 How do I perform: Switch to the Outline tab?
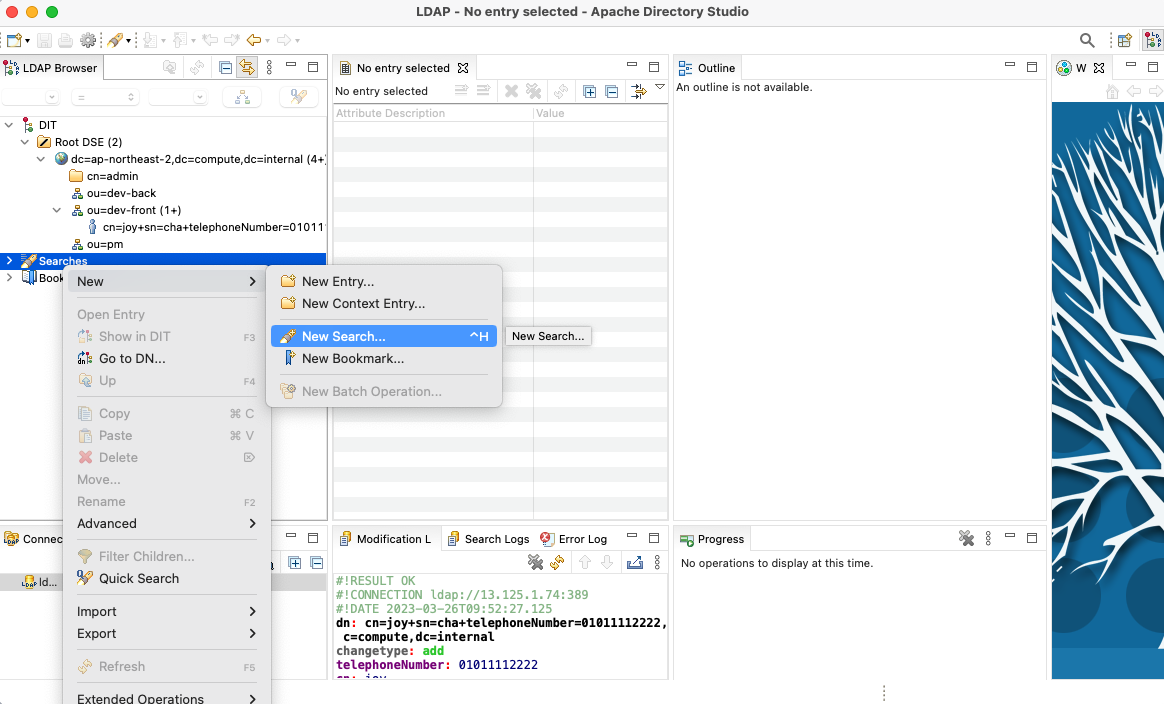click(707, 68)
